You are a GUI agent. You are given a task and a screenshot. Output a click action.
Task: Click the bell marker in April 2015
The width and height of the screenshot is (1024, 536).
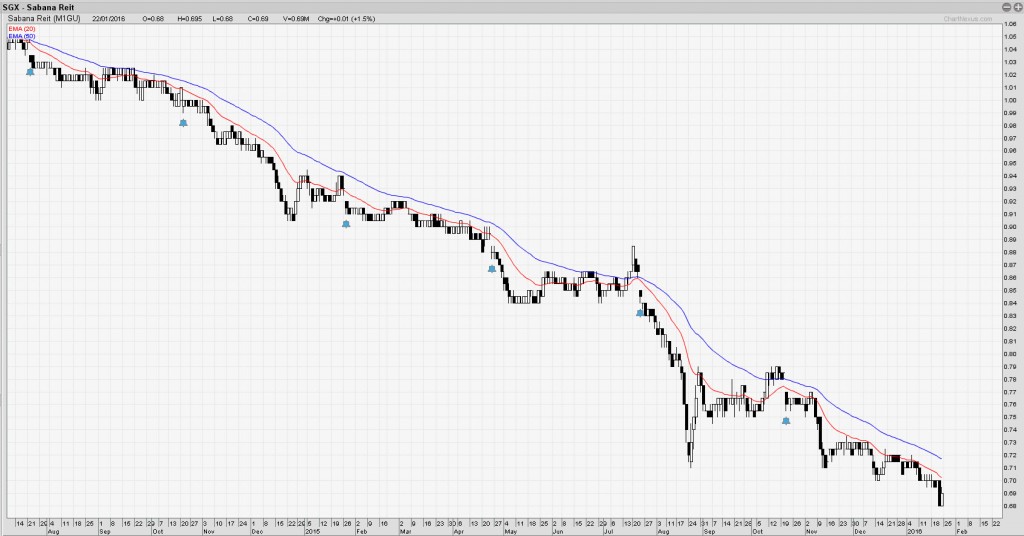click(x=491, y=268)
